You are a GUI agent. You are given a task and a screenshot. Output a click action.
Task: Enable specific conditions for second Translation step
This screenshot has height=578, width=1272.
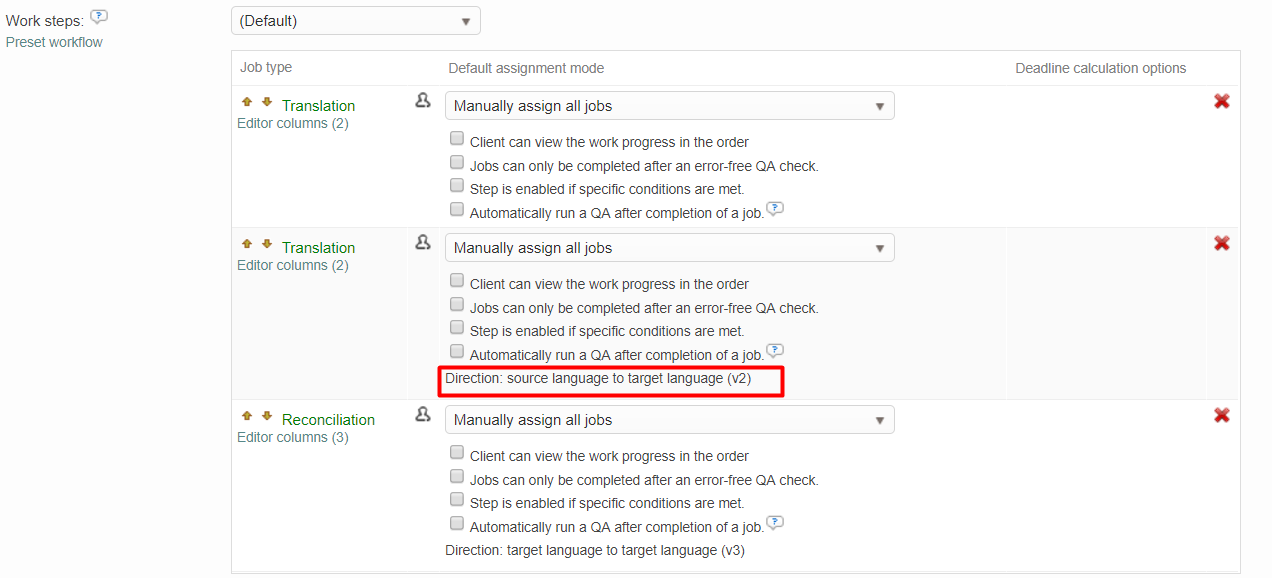(457, 327)
